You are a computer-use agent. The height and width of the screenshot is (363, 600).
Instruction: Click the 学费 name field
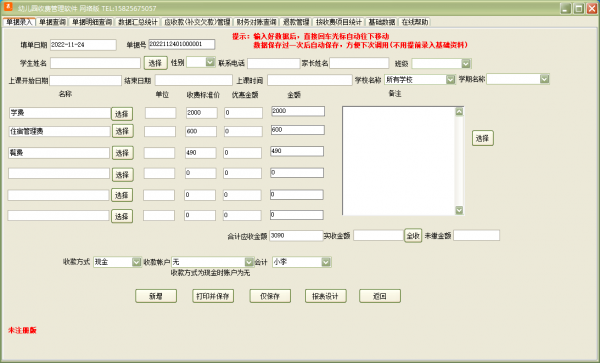pos(60,113)
